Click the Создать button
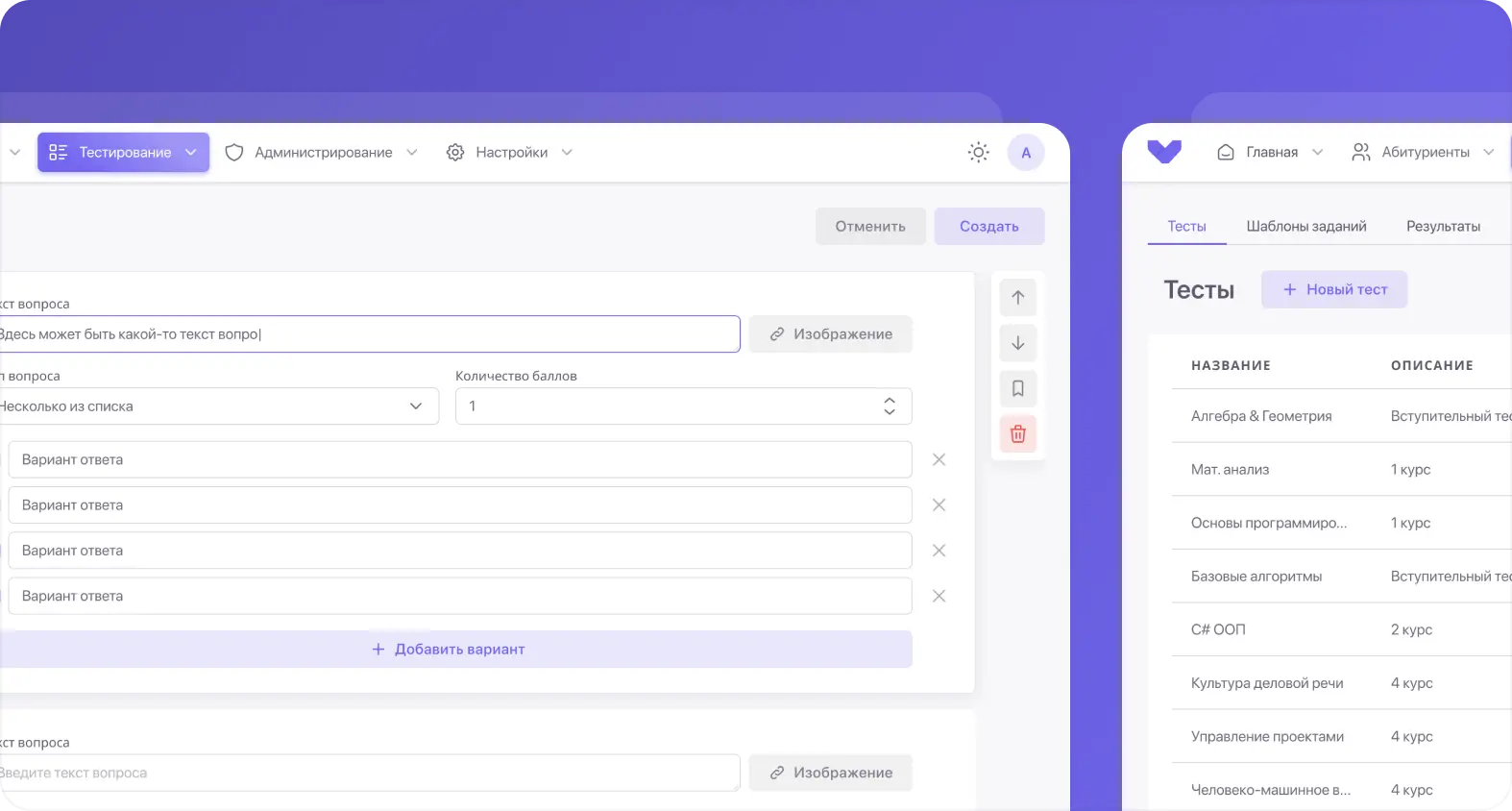This screenshot has height=811, width=1512. click(x=989, y=226)
